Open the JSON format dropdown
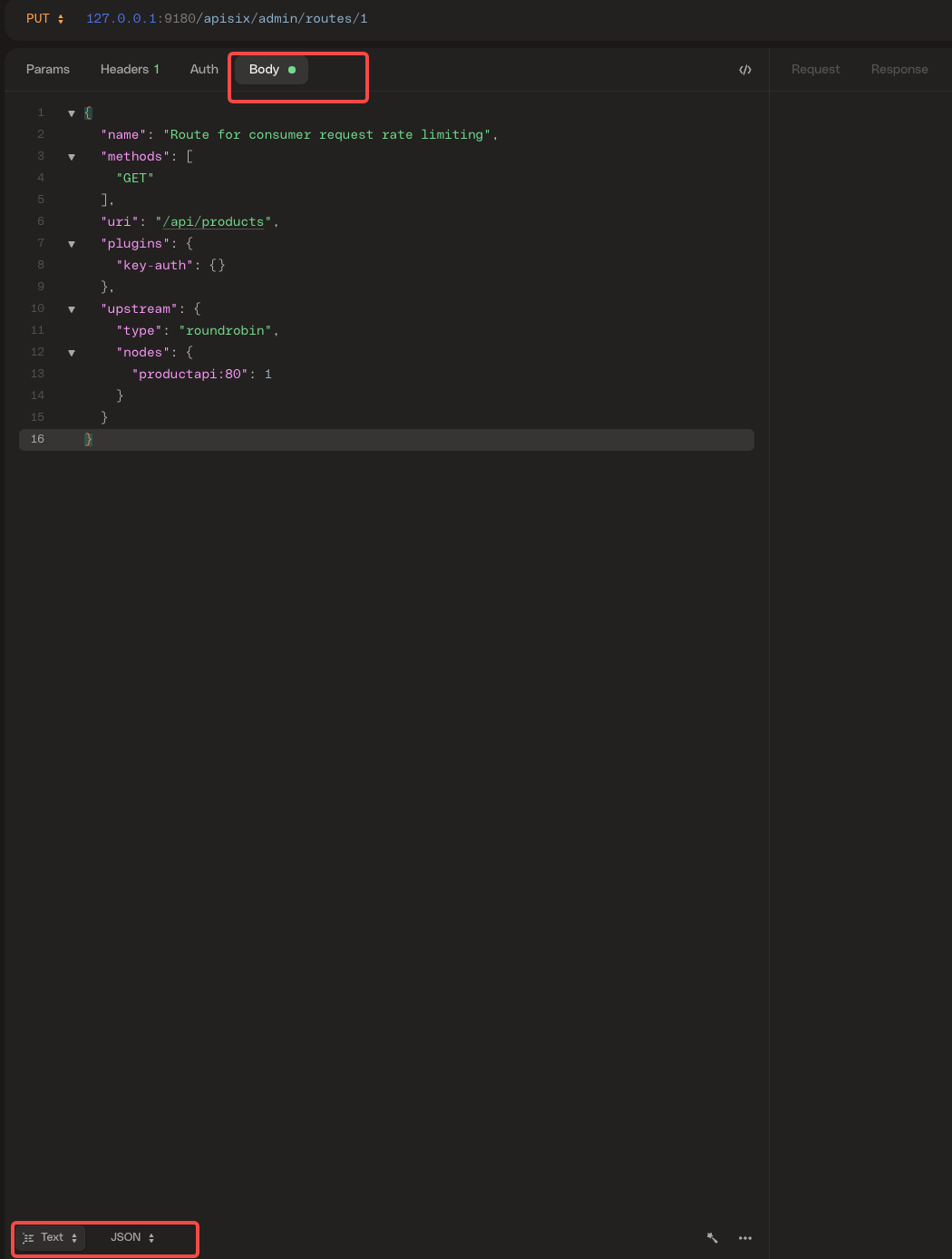Screen dimensions: 952x1259 tap(132, 1237)
